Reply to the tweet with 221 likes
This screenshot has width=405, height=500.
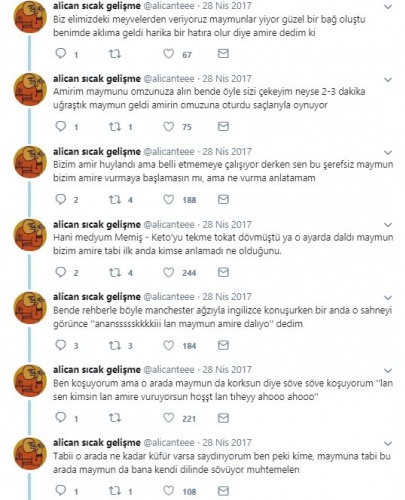pos(61,418)
